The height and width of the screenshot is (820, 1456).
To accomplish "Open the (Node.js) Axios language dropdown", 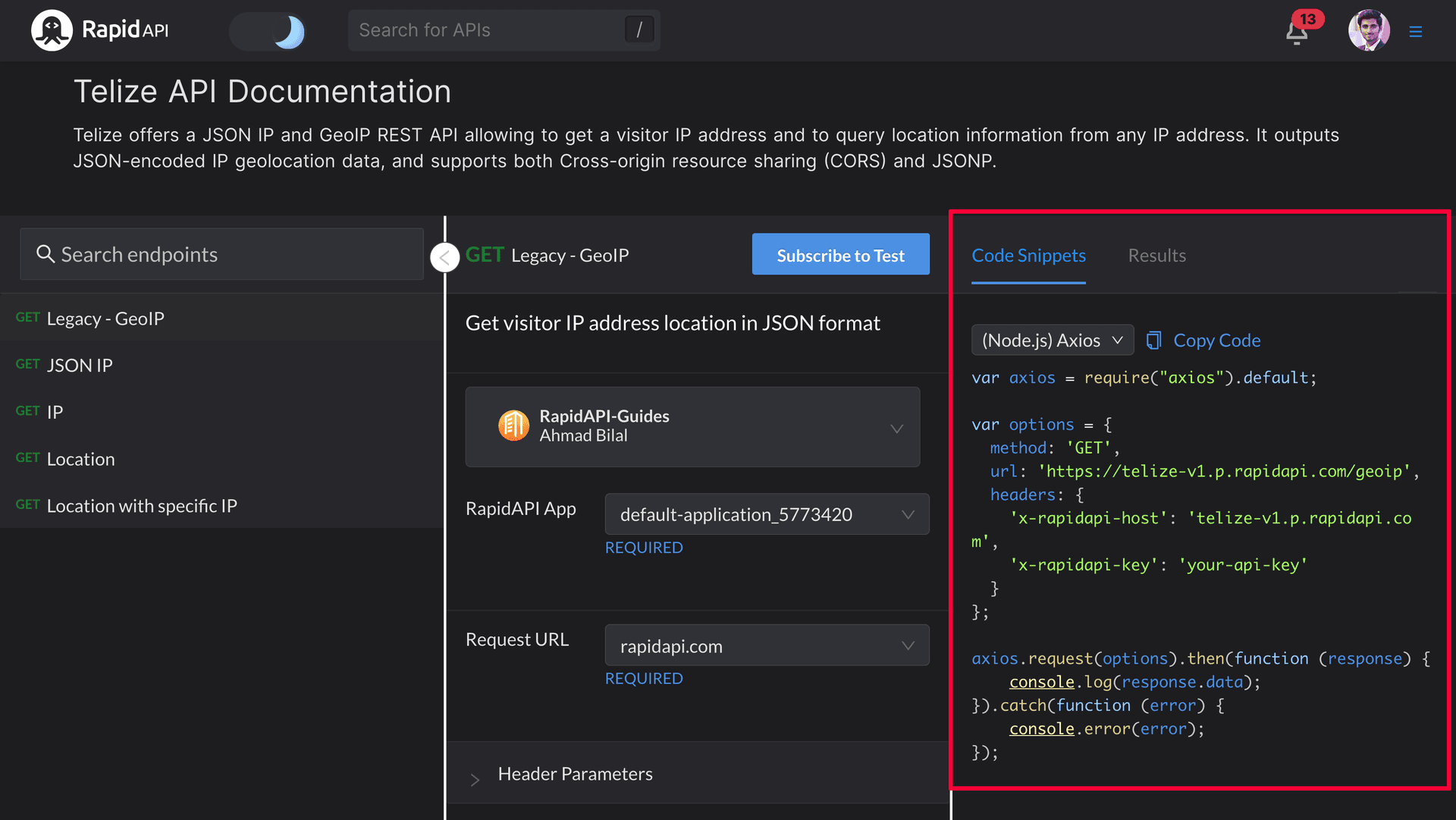I will [x=1052, y=340].
